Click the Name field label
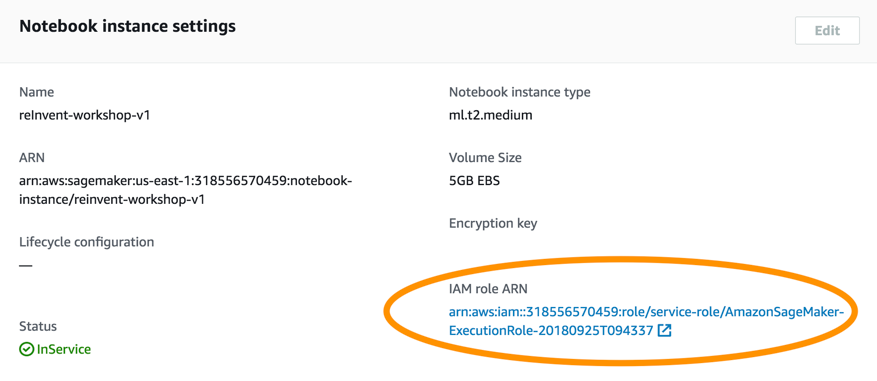 pos(36,92)
